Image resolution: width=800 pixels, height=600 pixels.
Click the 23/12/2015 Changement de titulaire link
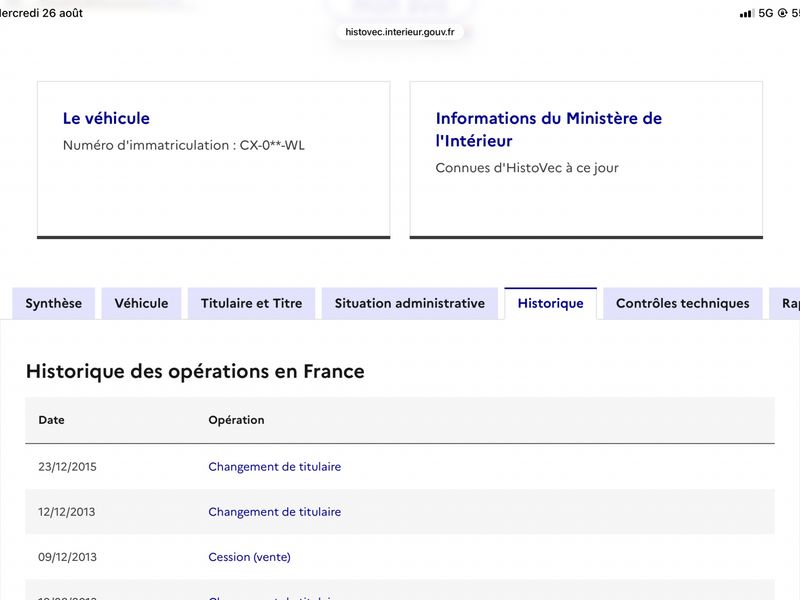tap(274, 467)
